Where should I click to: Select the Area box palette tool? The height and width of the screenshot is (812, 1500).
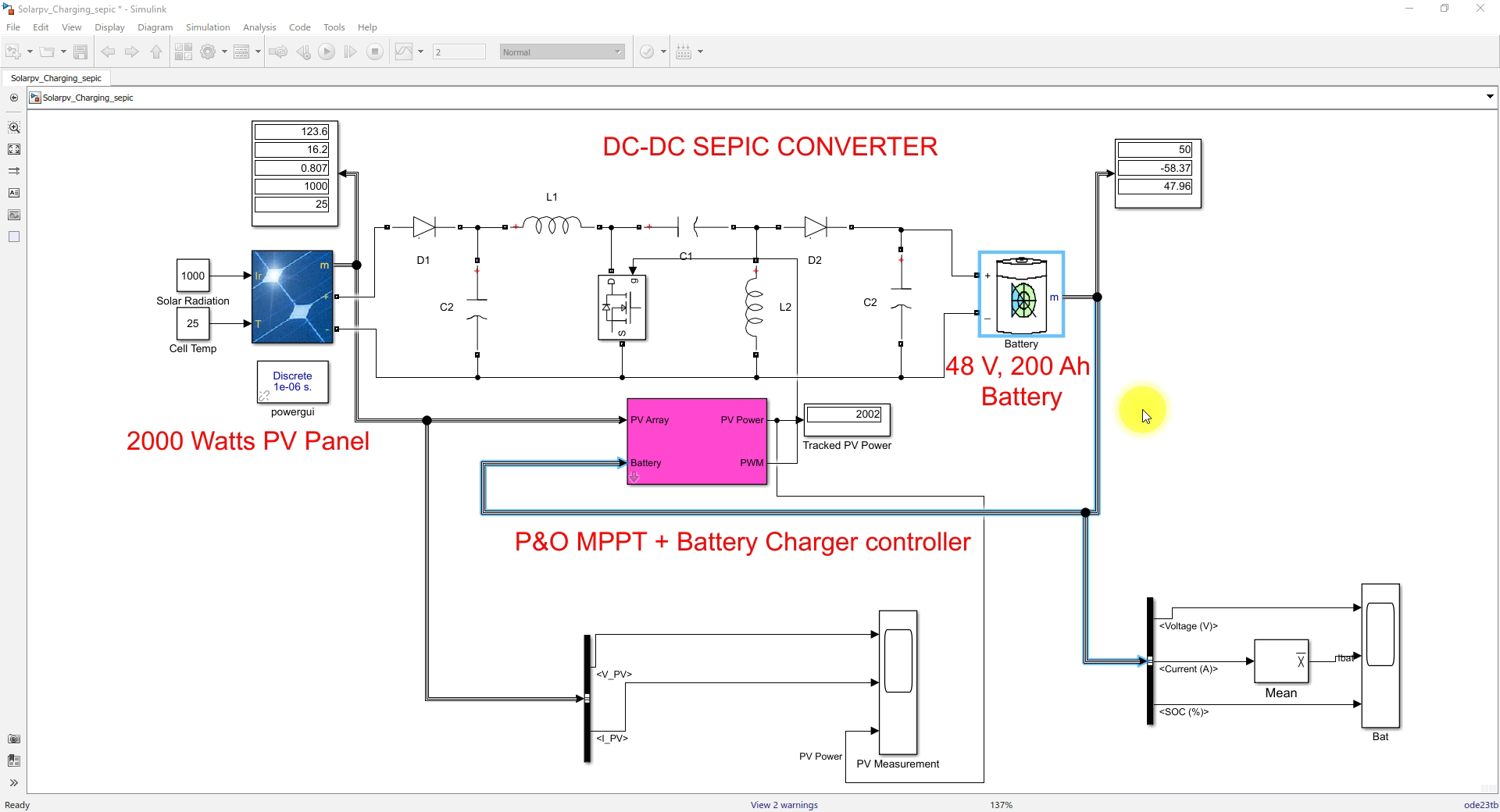(13, 237)
